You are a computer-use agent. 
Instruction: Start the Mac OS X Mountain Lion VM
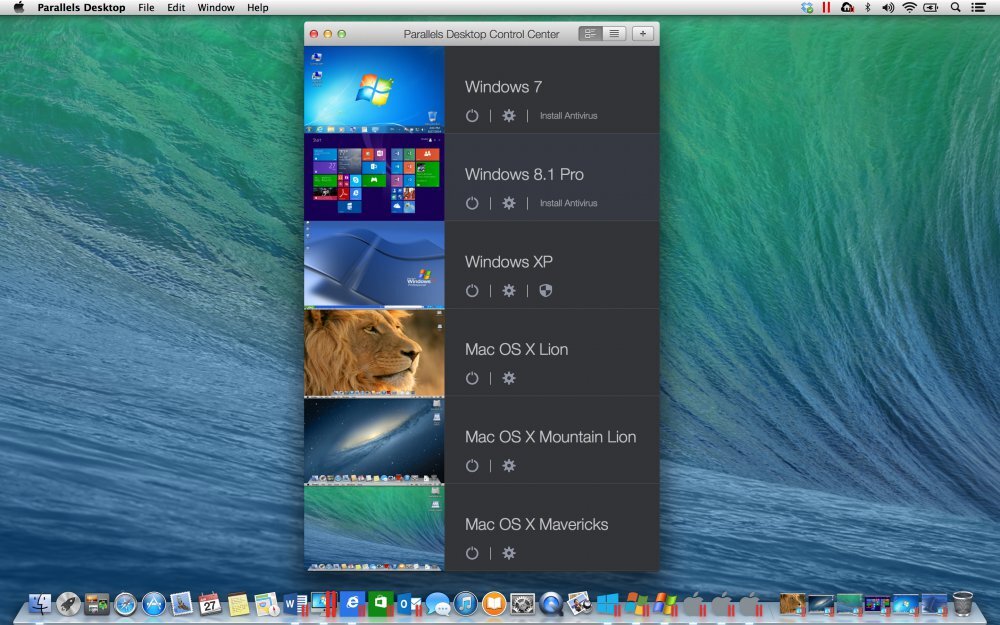471,465
